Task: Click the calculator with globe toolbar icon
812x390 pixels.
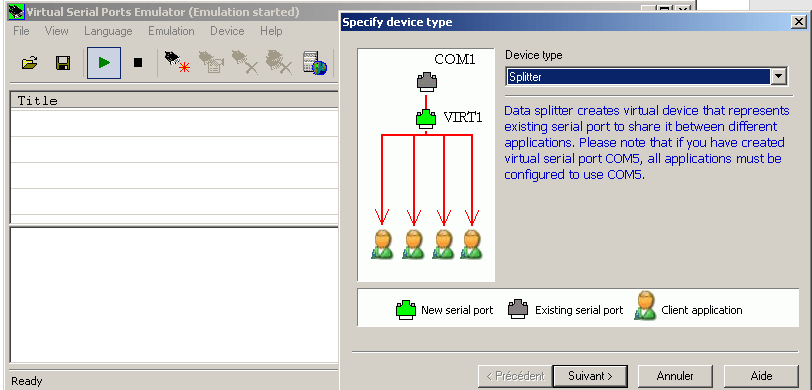Action: (315, 62)
